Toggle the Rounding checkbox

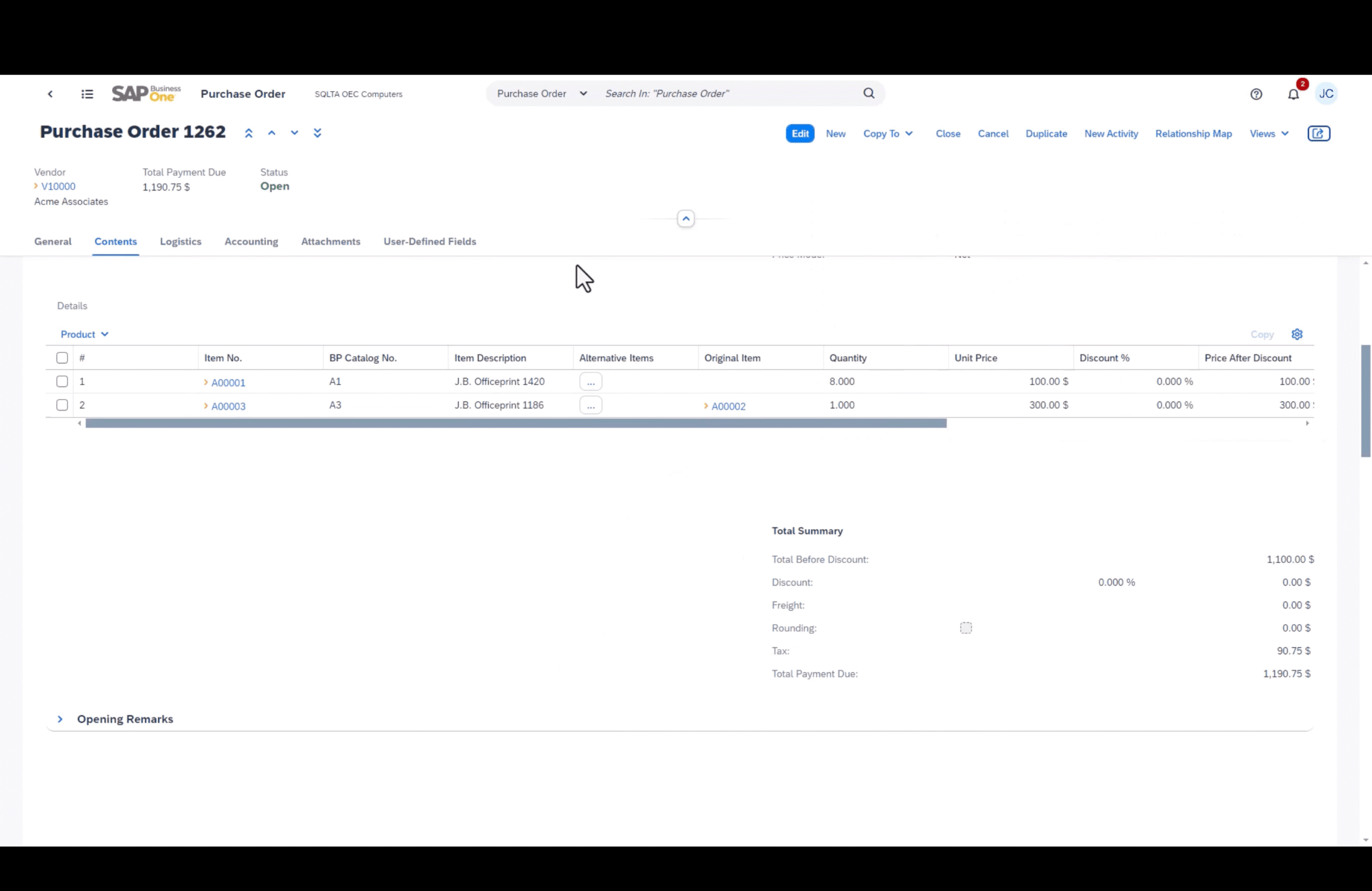966,628
